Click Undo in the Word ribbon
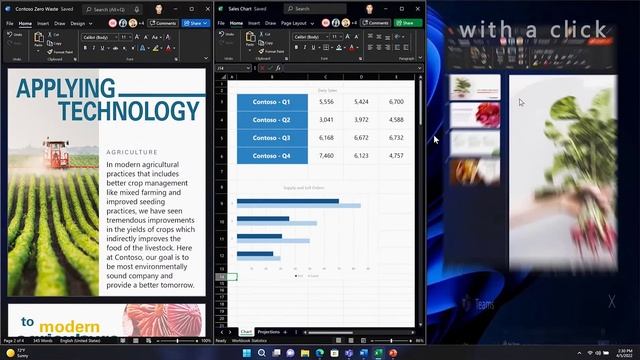Viewport: 640px width, 360px height. pos(15,35)
